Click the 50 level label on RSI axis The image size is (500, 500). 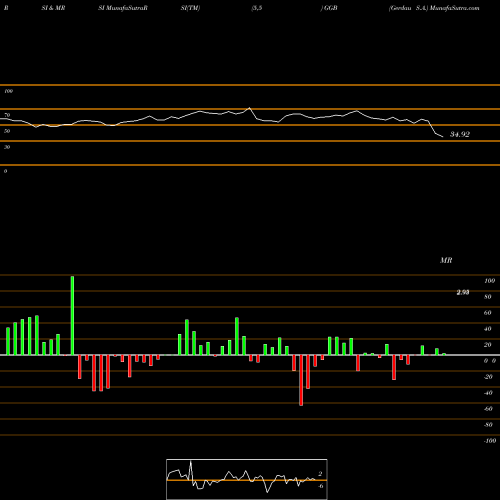[x=7, y=131]
